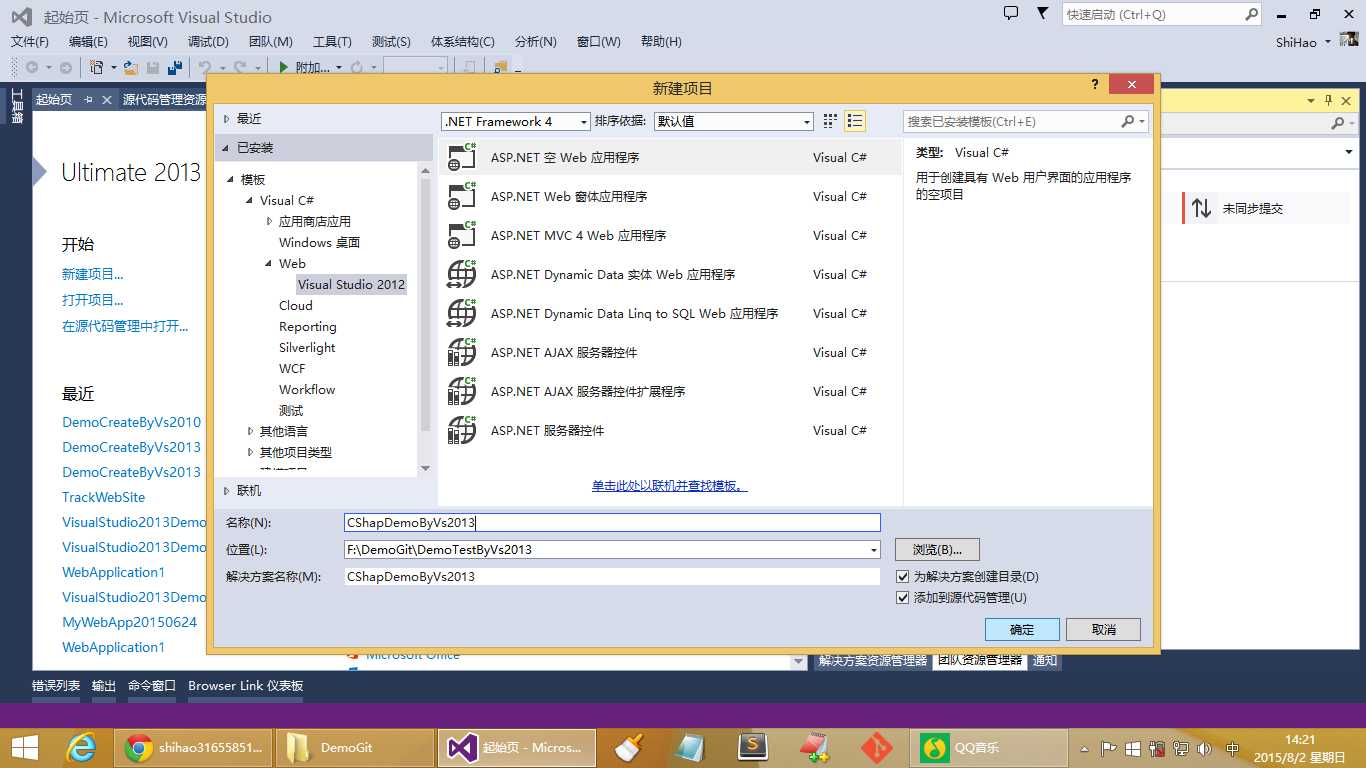Select the Workflow template category
The width and height of the screenshot is (1366, 768).
tap(307, 390)
